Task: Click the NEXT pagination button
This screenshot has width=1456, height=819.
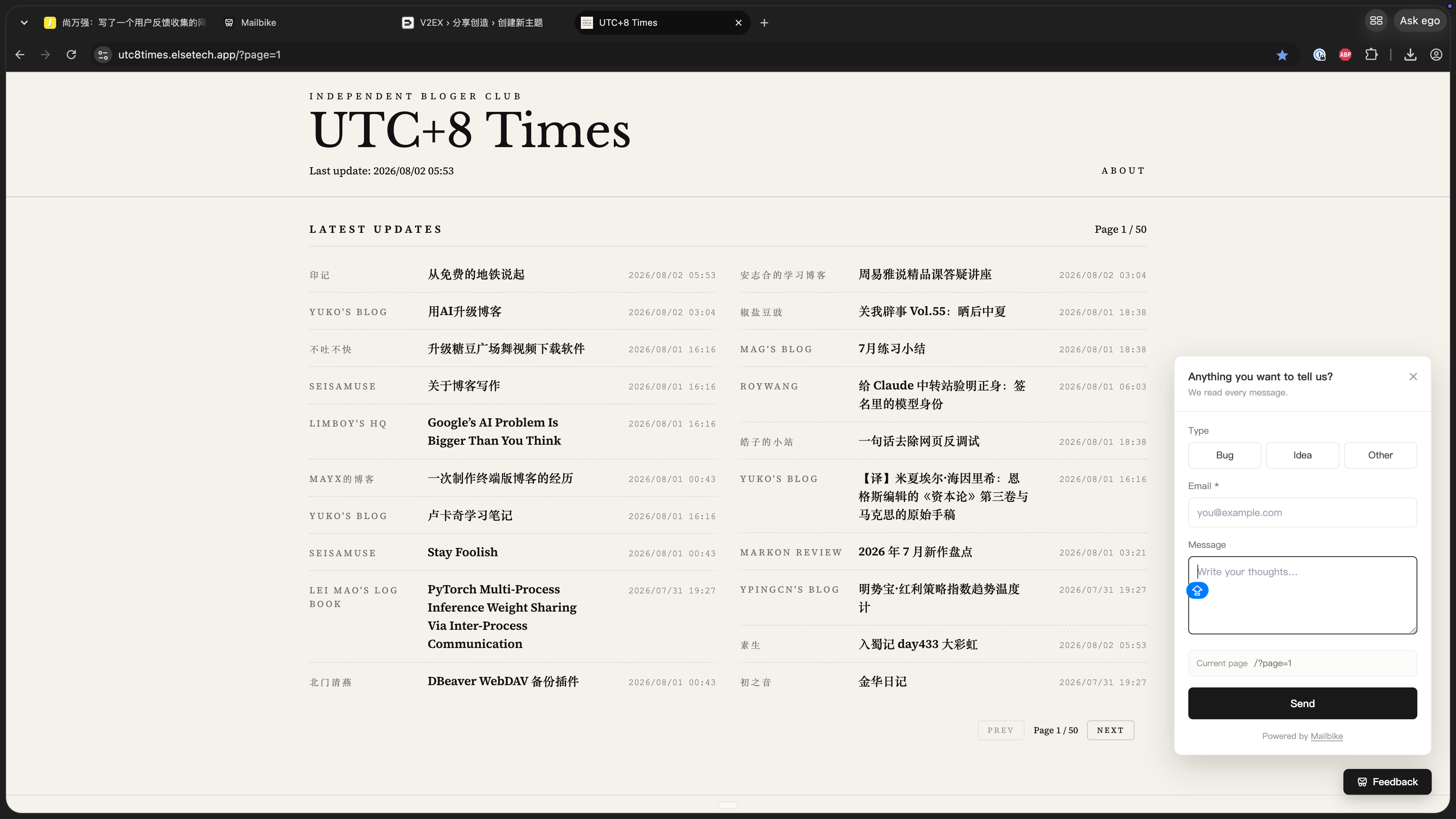Action: tap(1110, 730)
